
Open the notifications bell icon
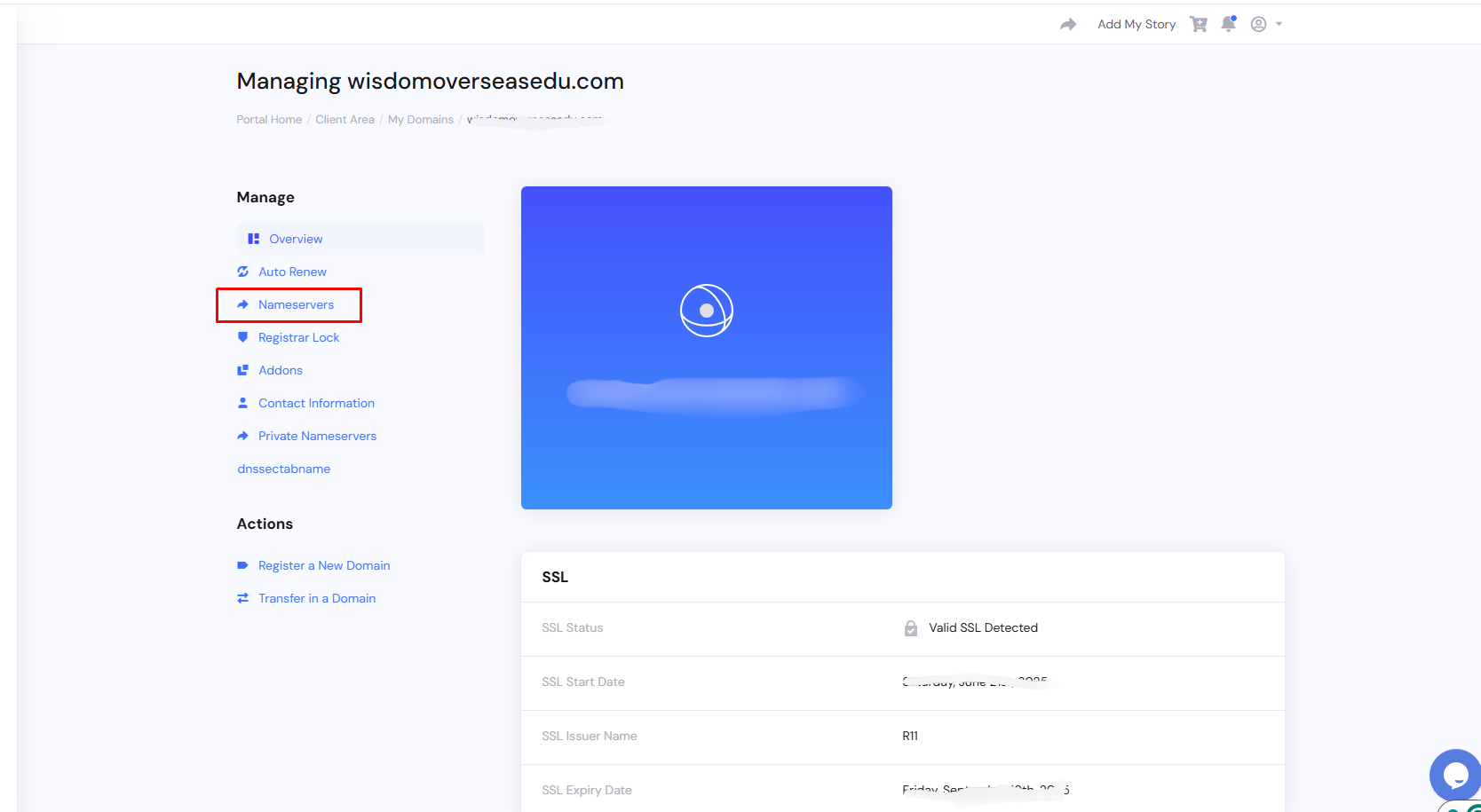point(1229,24)
